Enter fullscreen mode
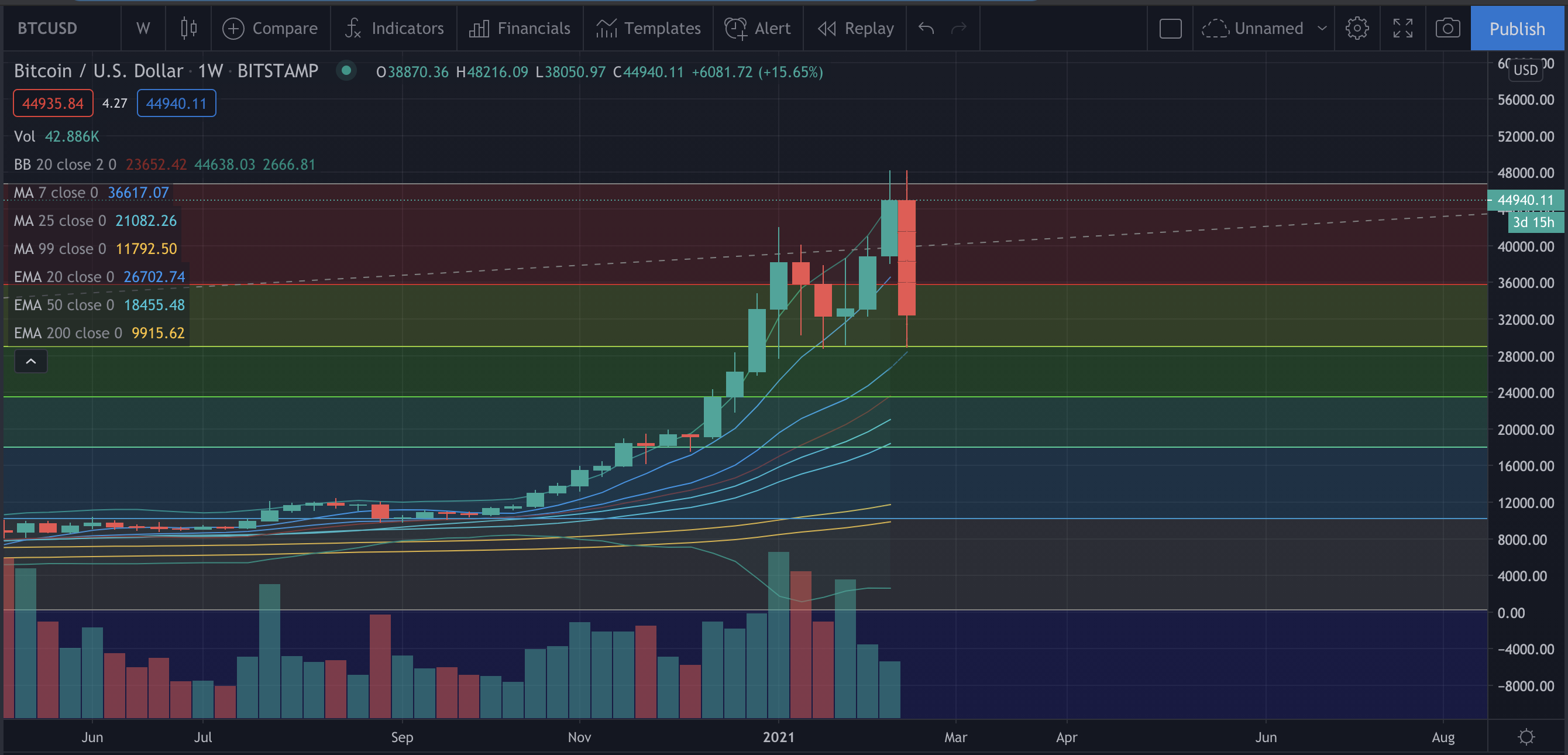Image resolution: width=1568 pixels, height=755 pixels. [1402, 28]
